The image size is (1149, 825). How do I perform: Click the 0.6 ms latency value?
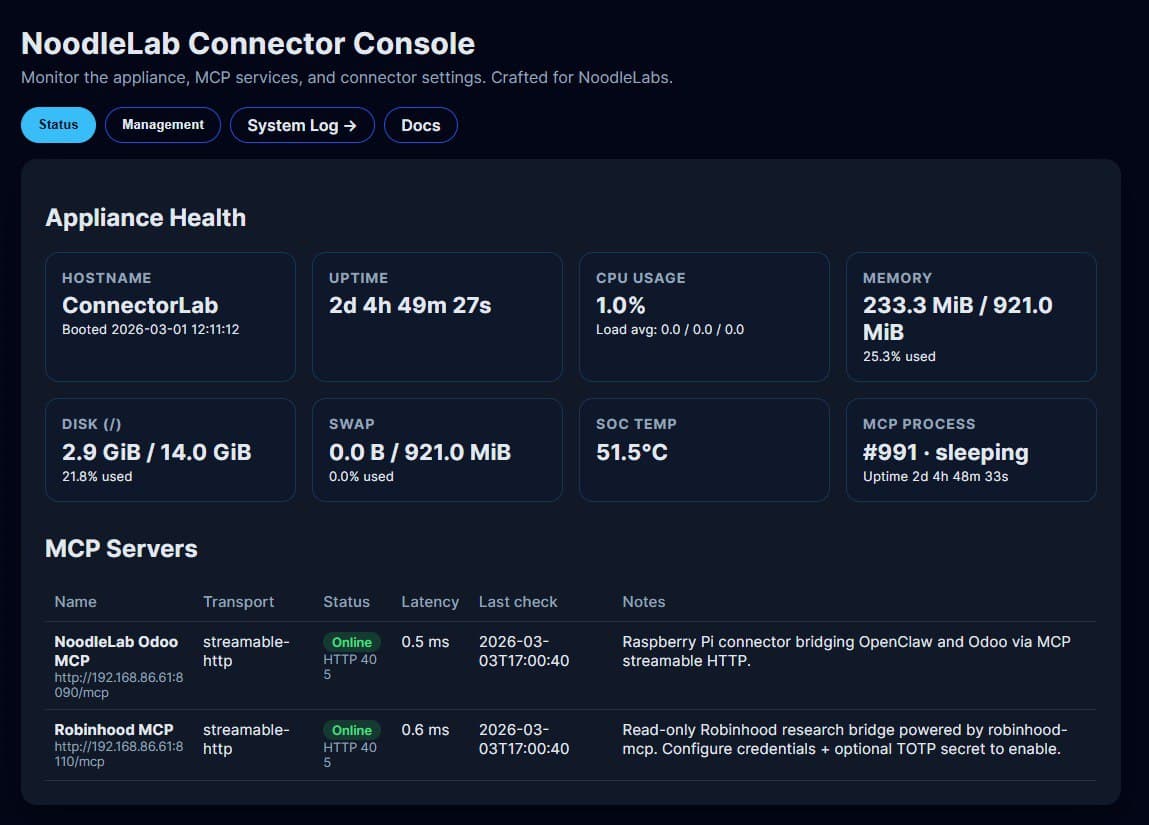tap(425, 730)
